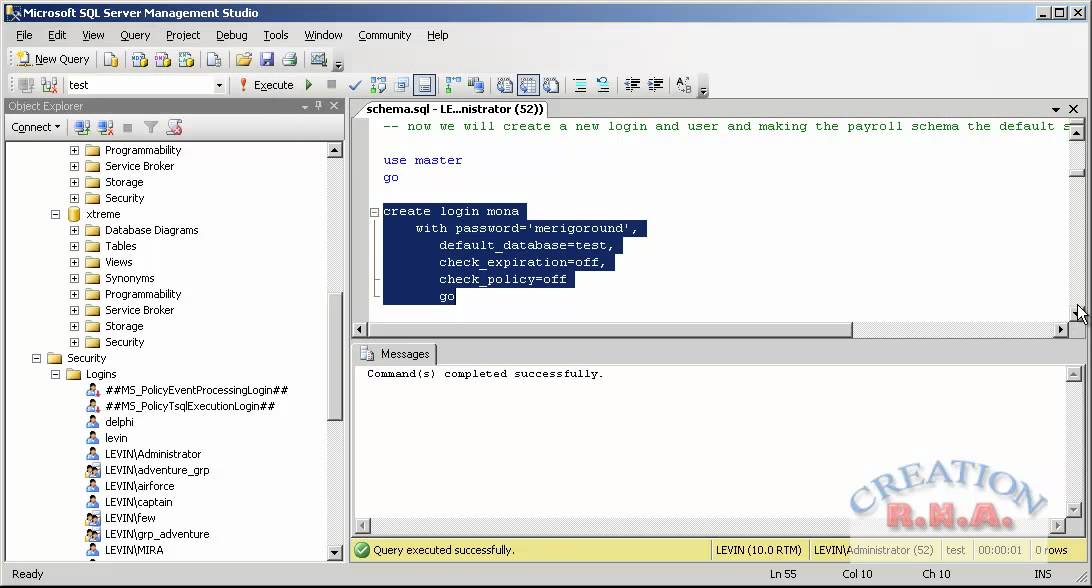Click the Filter icon in Object Explorer
Screen dimensions: 1092x588
[150, 127]
